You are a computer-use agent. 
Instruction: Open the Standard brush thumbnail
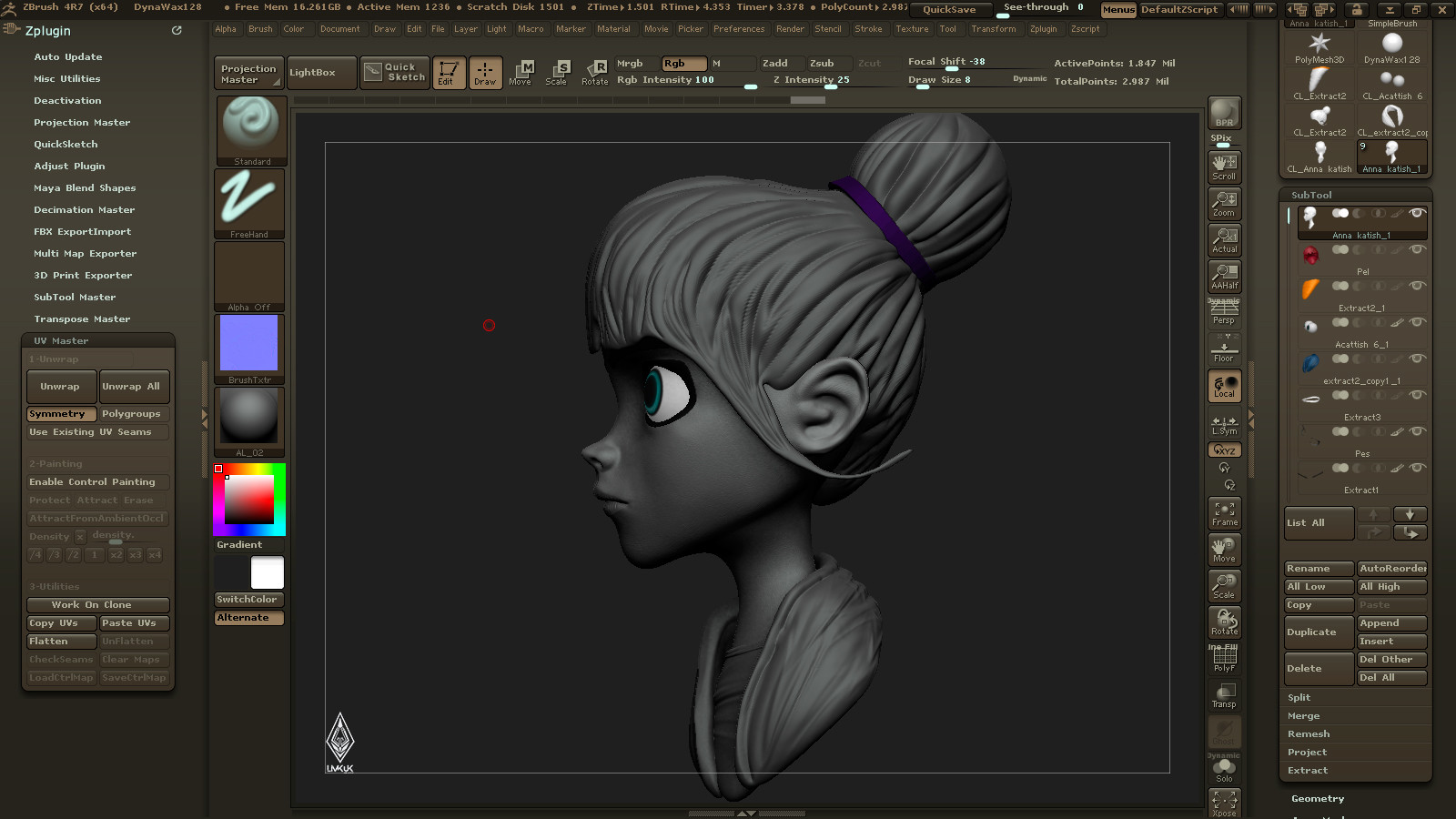coord(250,130)
